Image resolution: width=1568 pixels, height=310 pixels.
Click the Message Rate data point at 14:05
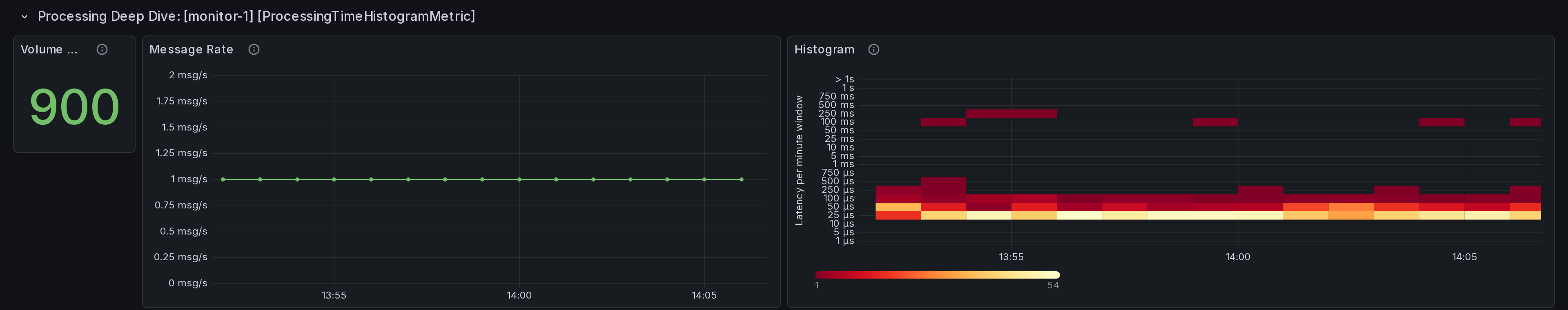point(704,179)
